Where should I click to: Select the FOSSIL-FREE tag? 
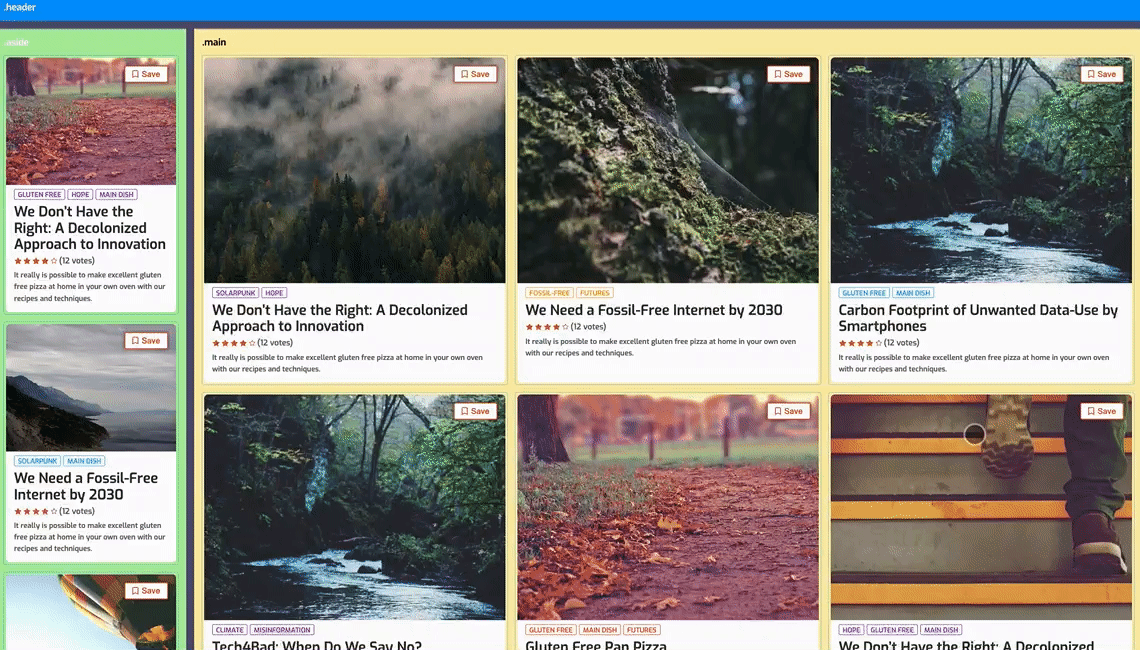550,293
